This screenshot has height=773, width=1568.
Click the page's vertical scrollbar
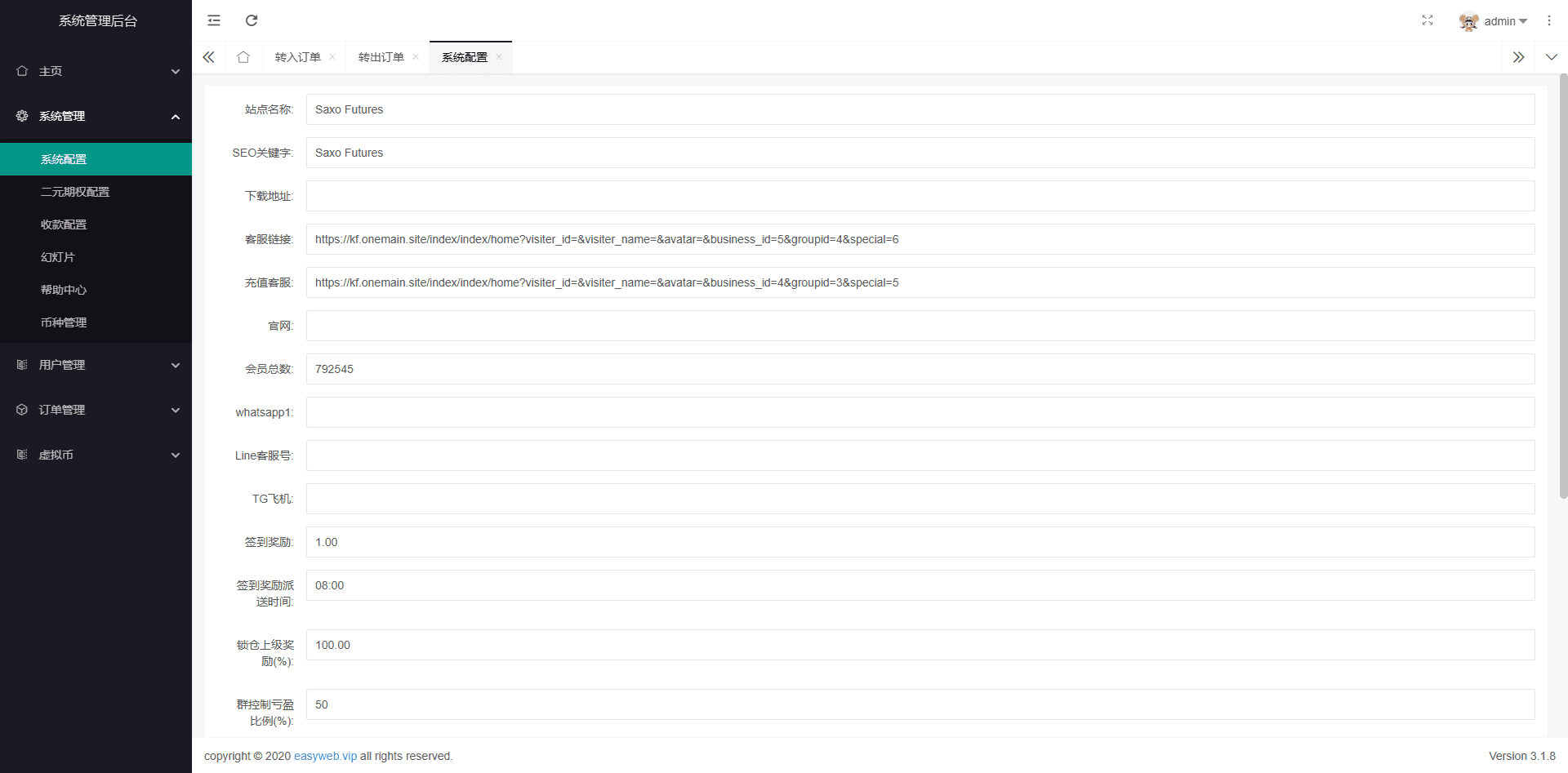pyautogui.click(x=1563, y=286)
